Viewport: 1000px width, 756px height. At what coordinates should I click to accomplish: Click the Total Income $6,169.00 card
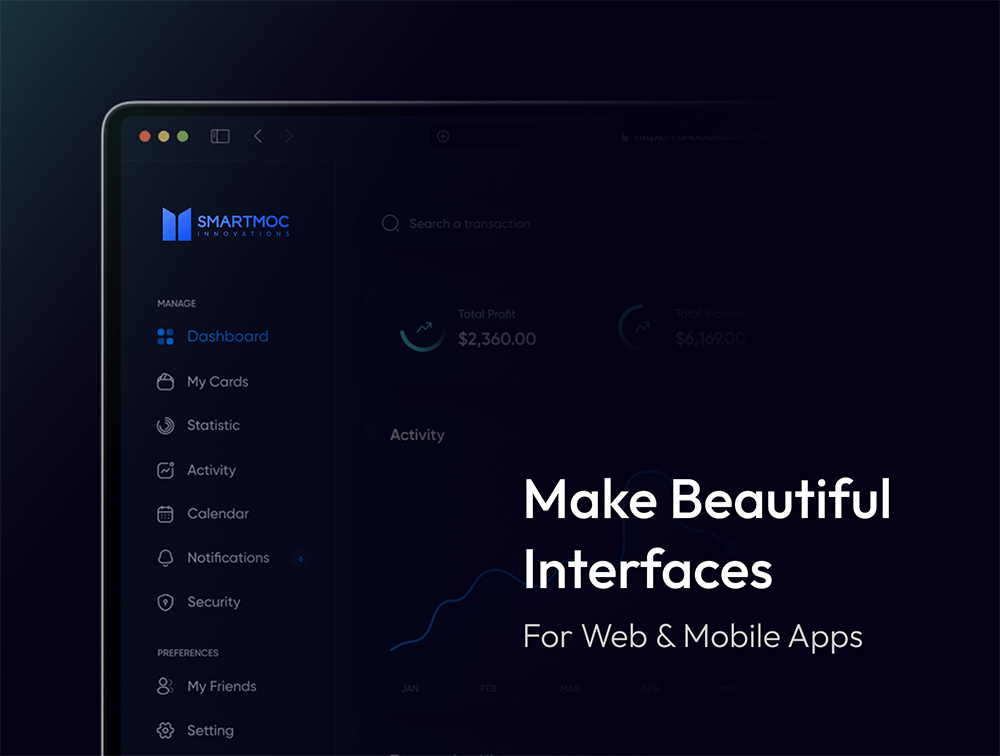pyautogui.click(x=690, y=328)
